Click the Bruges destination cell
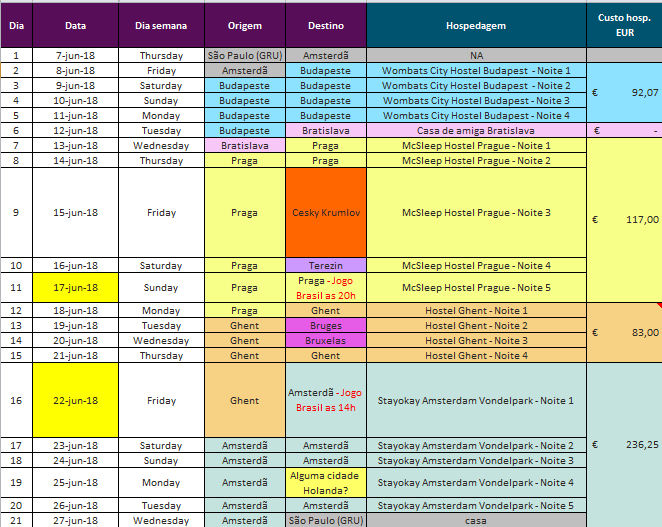Screen dimensions: 662x527 pyautogui.click(x=325, y=326)
